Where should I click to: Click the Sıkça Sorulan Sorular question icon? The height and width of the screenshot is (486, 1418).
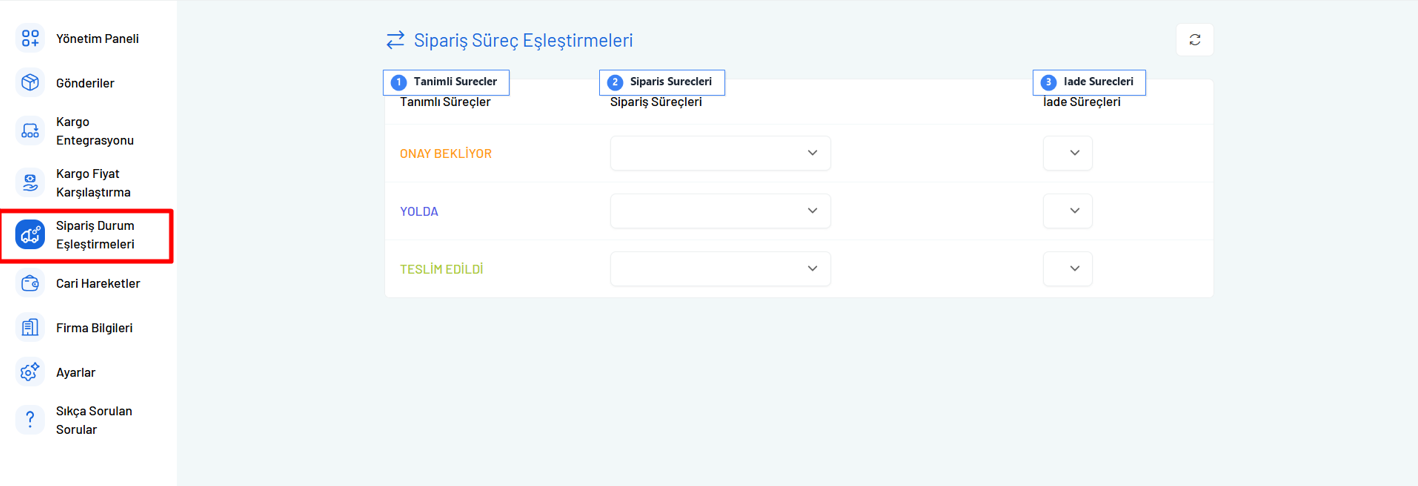[x=30, y=420]
